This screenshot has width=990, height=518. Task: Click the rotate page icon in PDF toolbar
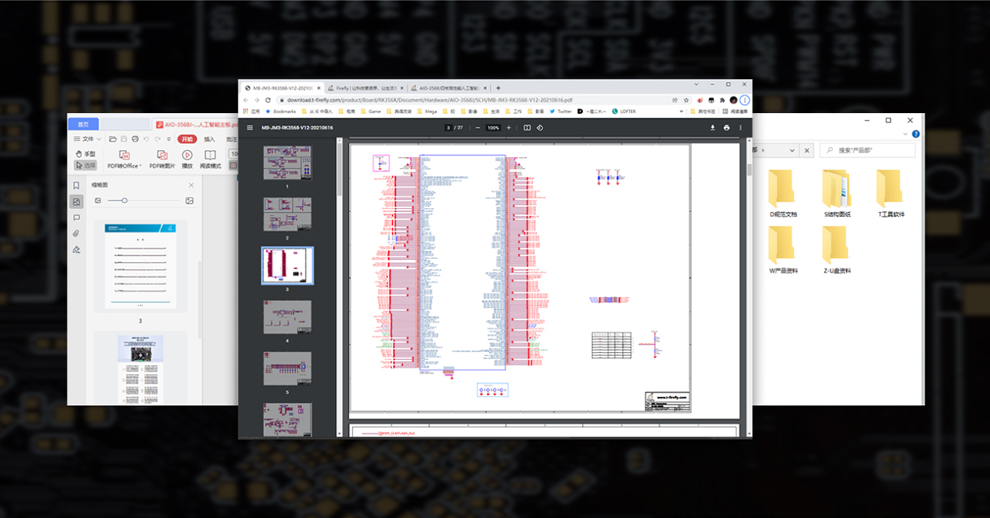coord(540,128)
